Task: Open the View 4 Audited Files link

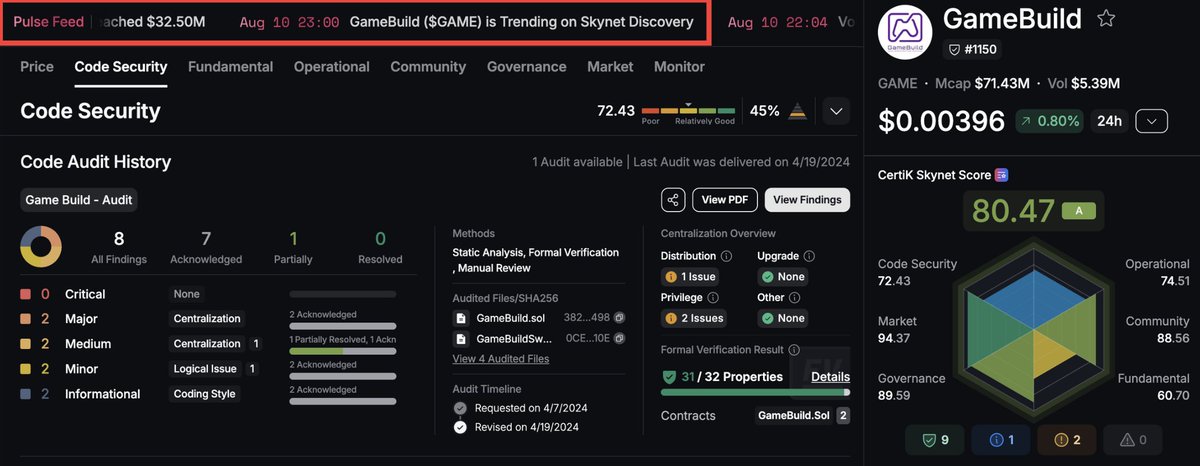Action: (501, 359)
